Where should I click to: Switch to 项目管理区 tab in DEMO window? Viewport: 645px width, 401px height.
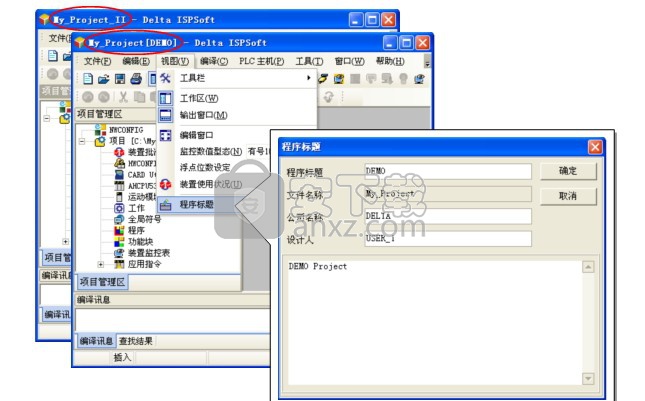pyautogui.click(x=102, y=282)
